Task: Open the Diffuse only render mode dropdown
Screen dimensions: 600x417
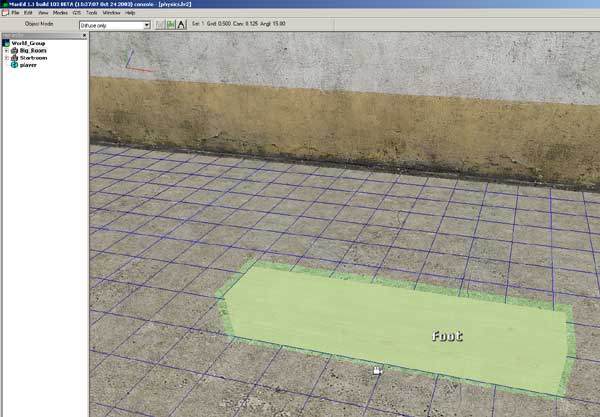Action: (x=114, y=25)
